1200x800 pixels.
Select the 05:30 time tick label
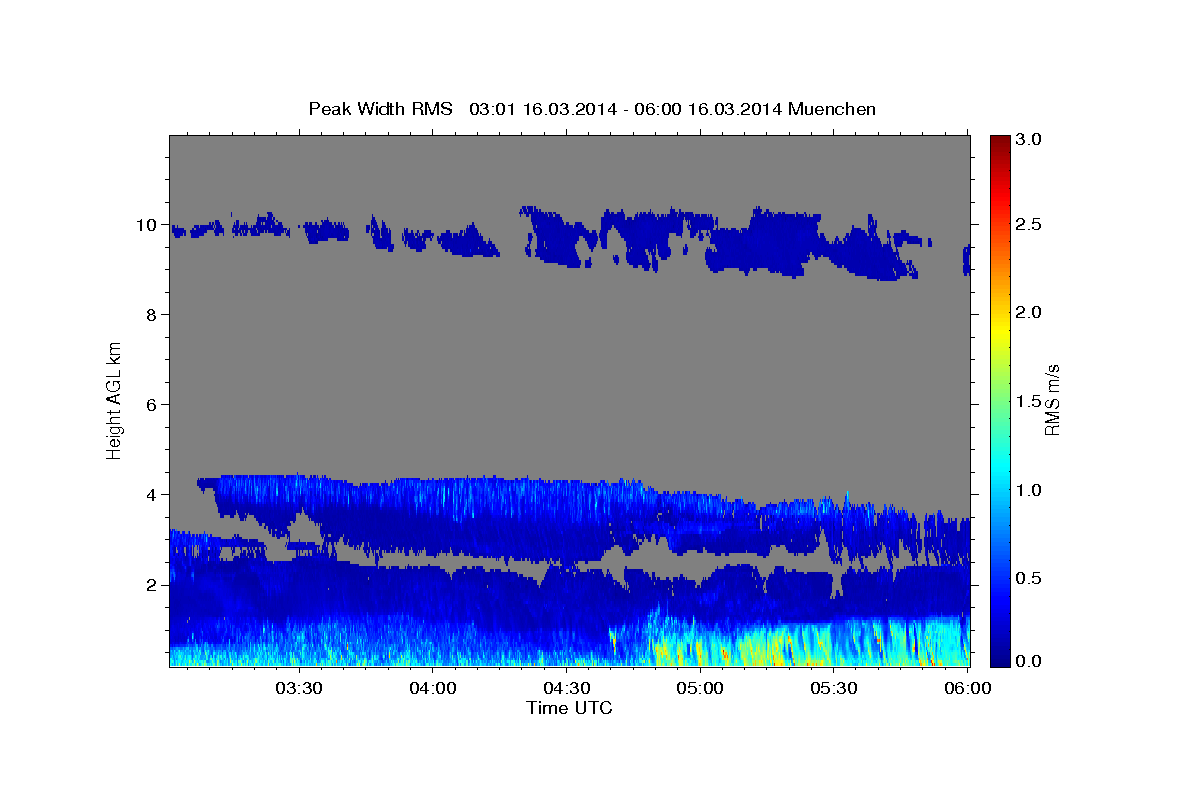click(x=834, y=688)
